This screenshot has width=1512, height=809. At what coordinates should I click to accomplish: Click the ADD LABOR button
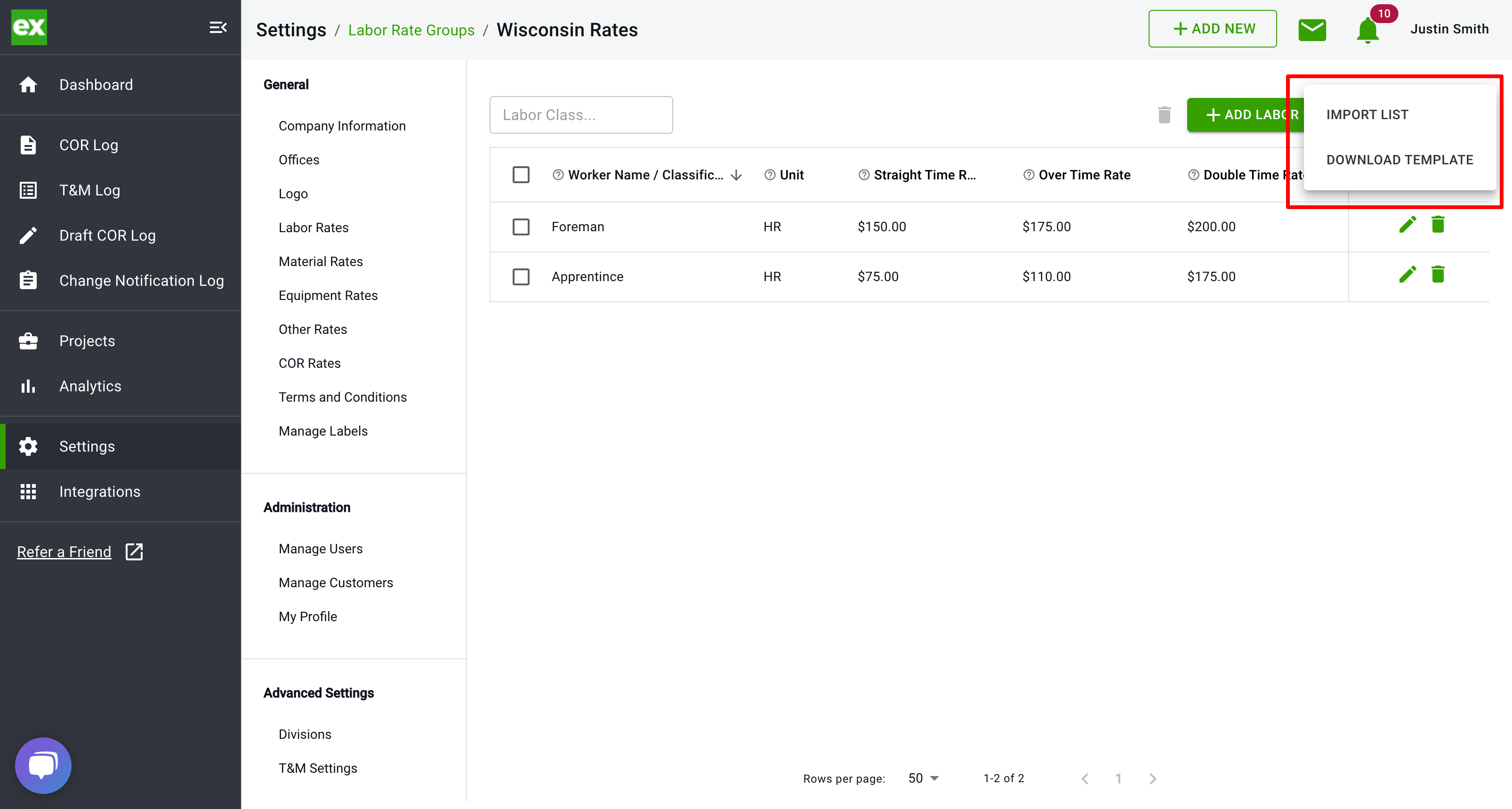tap(1246, 114)
